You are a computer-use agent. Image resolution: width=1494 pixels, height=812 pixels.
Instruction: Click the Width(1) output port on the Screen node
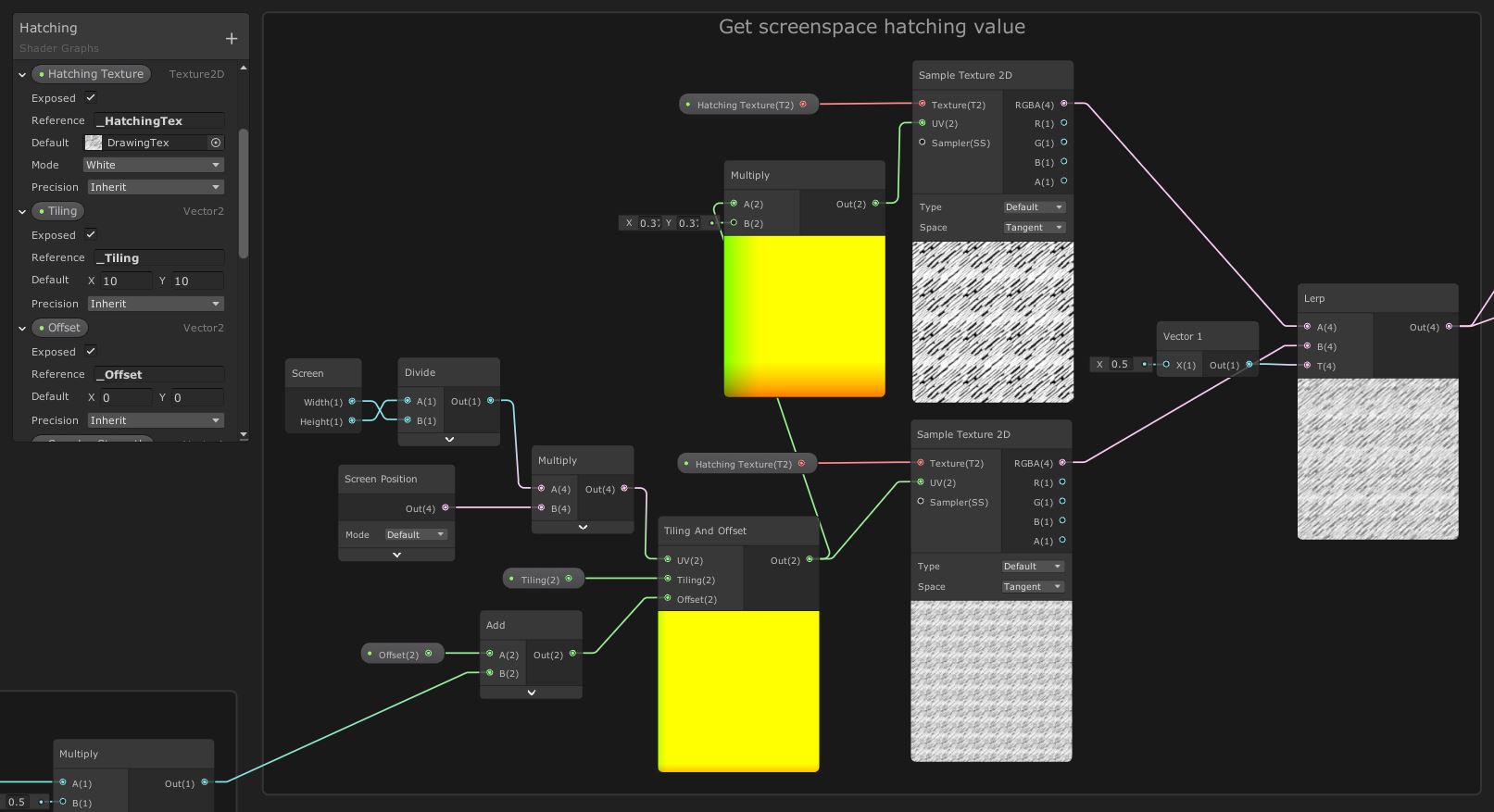tap(352, 402)
